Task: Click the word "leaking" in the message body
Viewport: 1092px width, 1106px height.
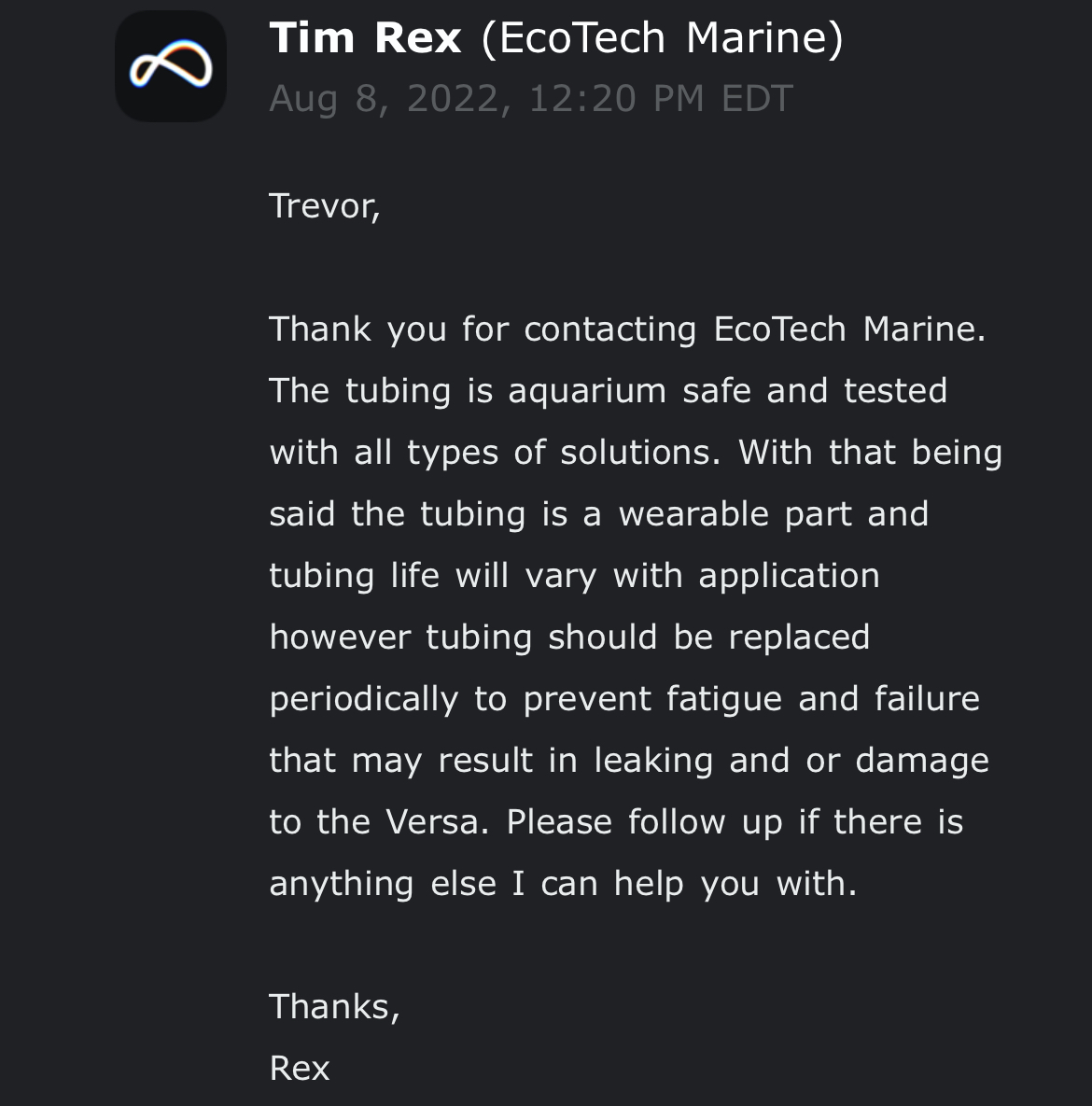Action: (x=653, y=761)
